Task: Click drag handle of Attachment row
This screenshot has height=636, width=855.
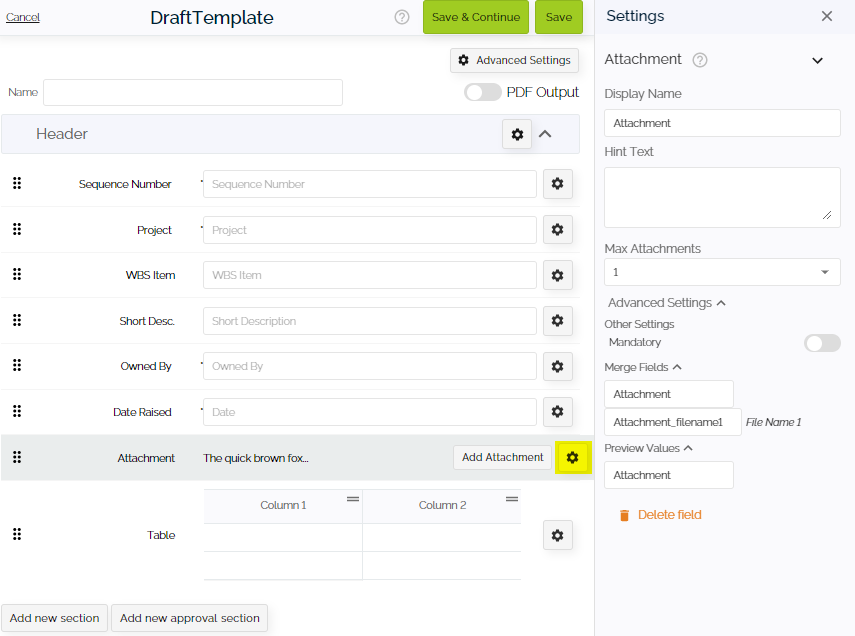Action: click(17, 457)
